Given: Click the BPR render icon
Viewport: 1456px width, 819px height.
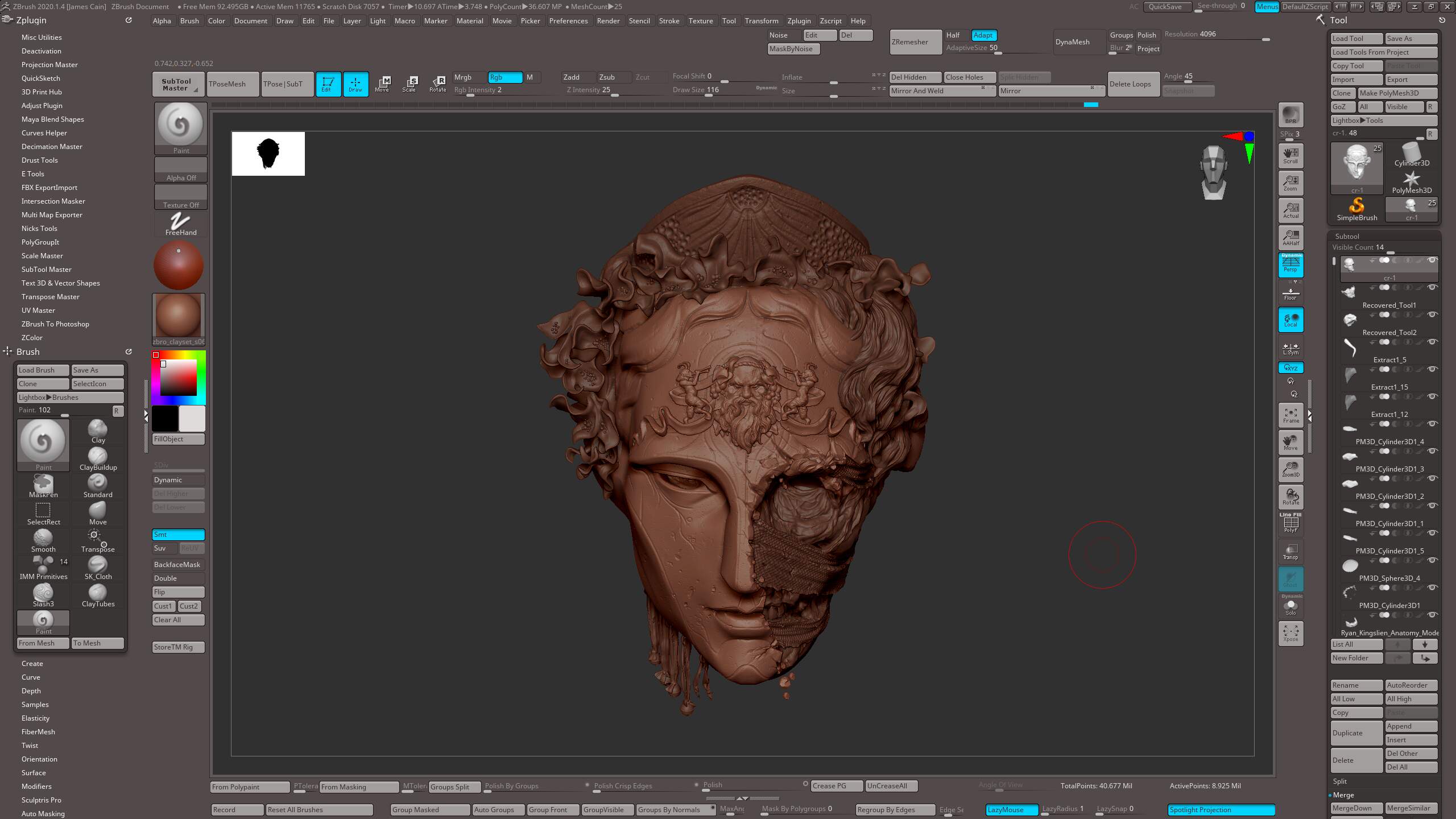Looking at the screenshot, I should click(x=1290, y=114).
